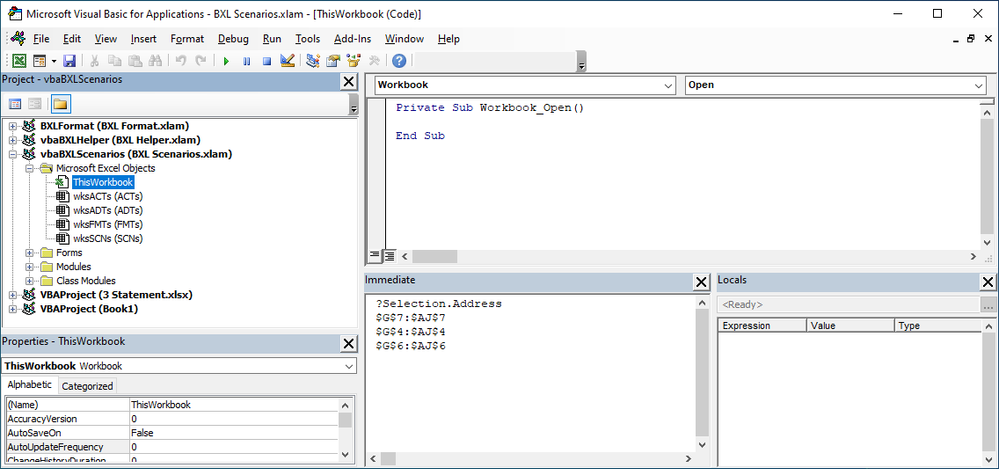
Task: Save BXL Scenarios with the floppy disk icon
Action: pos(69,61)
